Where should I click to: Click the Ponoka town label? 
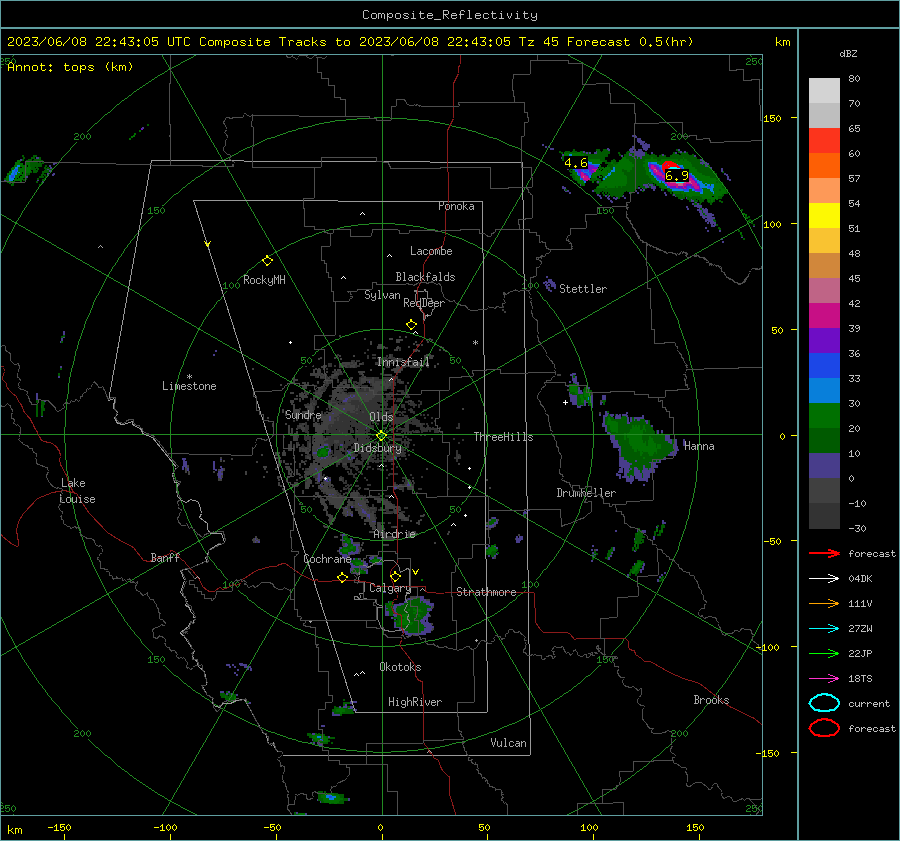pyautogui.click(x=456, y=206)
